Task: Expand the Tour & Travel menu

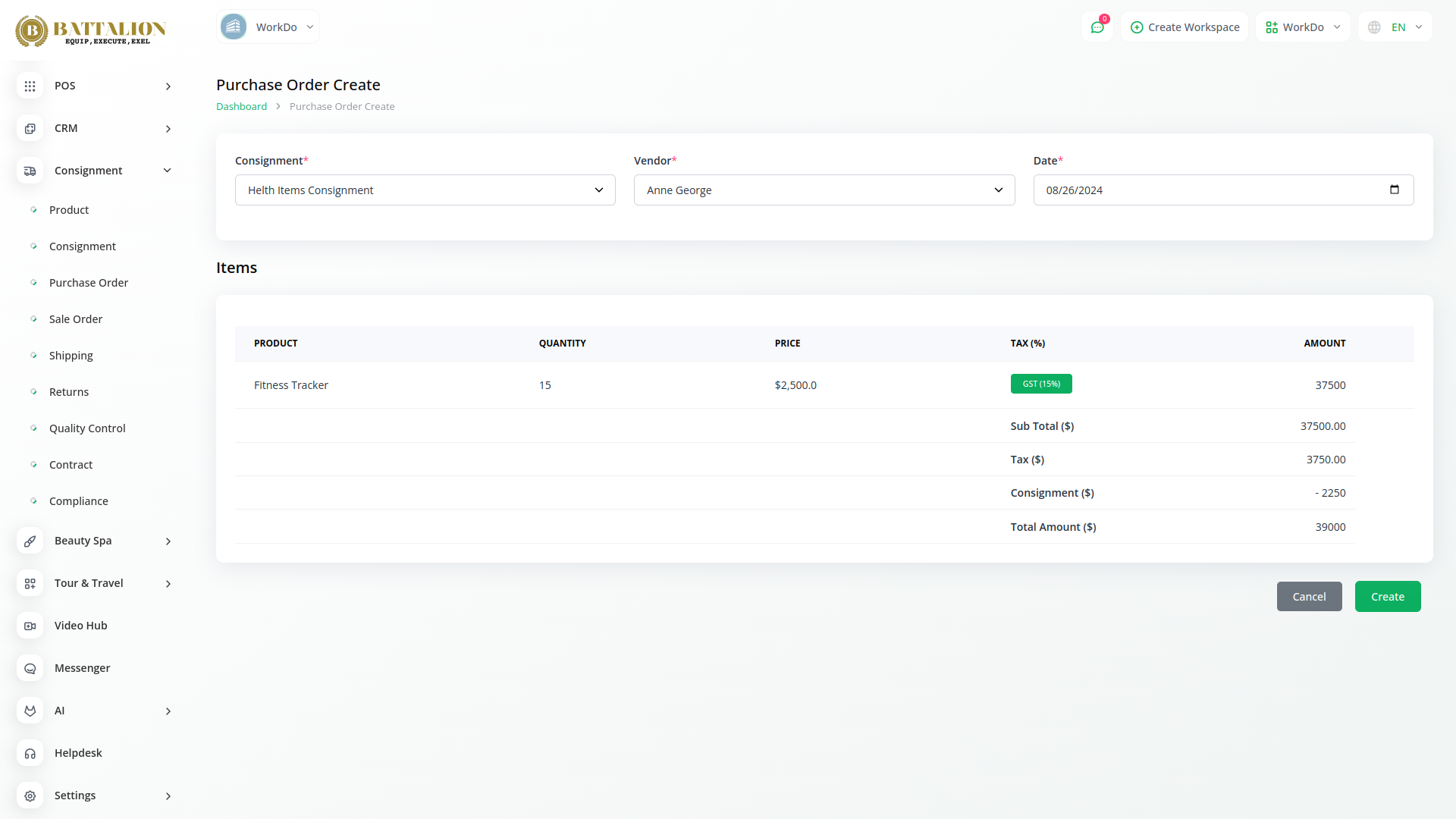Action: pos(168,583)
